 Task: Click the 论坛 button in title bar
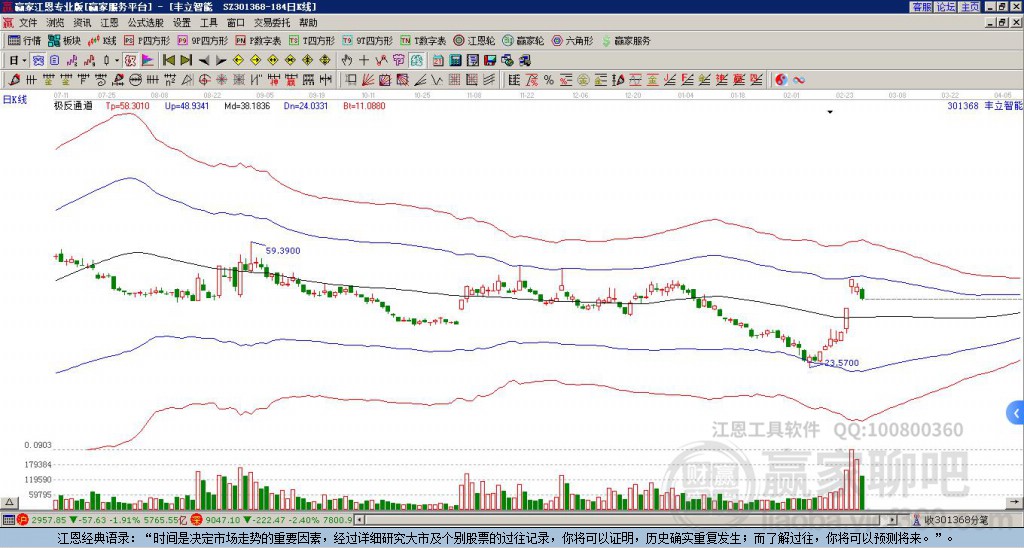946,7
